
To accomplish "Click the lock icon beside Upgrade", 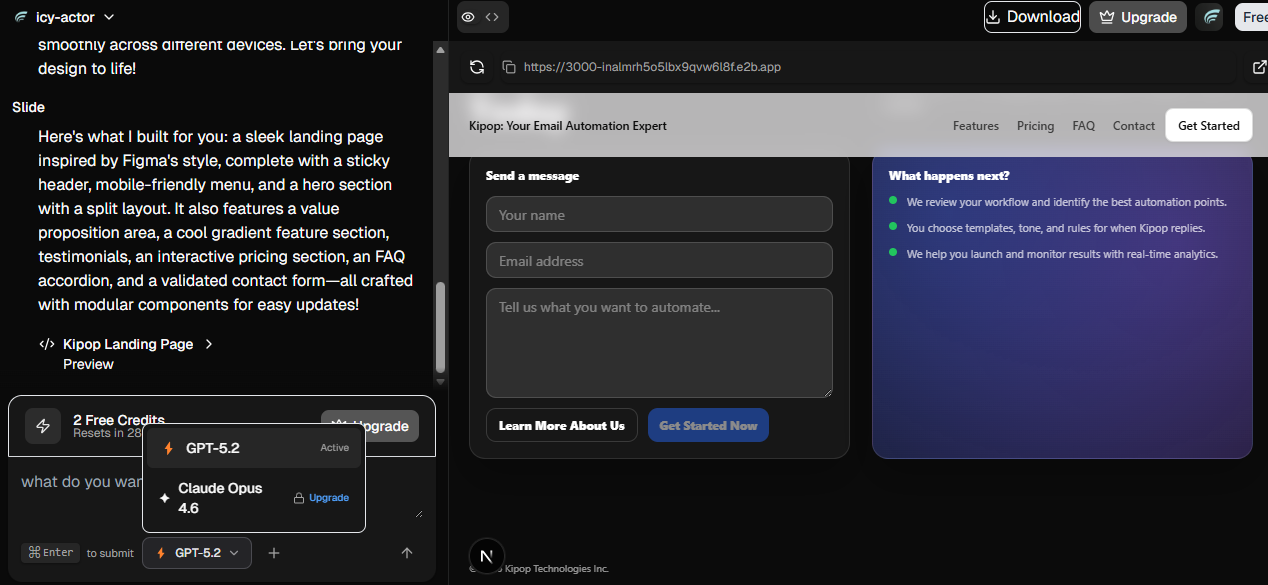I will coord(298,498).
